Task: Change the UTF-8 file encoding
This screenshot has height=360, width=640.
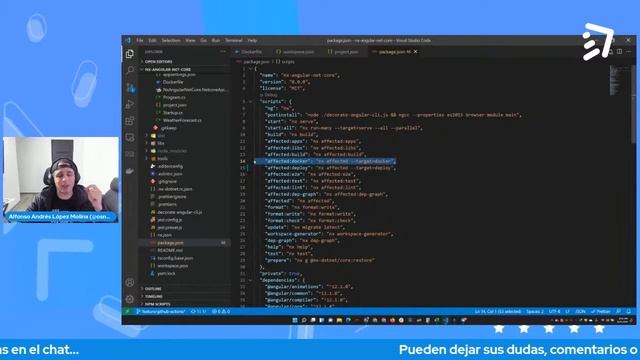Action: click(x=554, y=311)
